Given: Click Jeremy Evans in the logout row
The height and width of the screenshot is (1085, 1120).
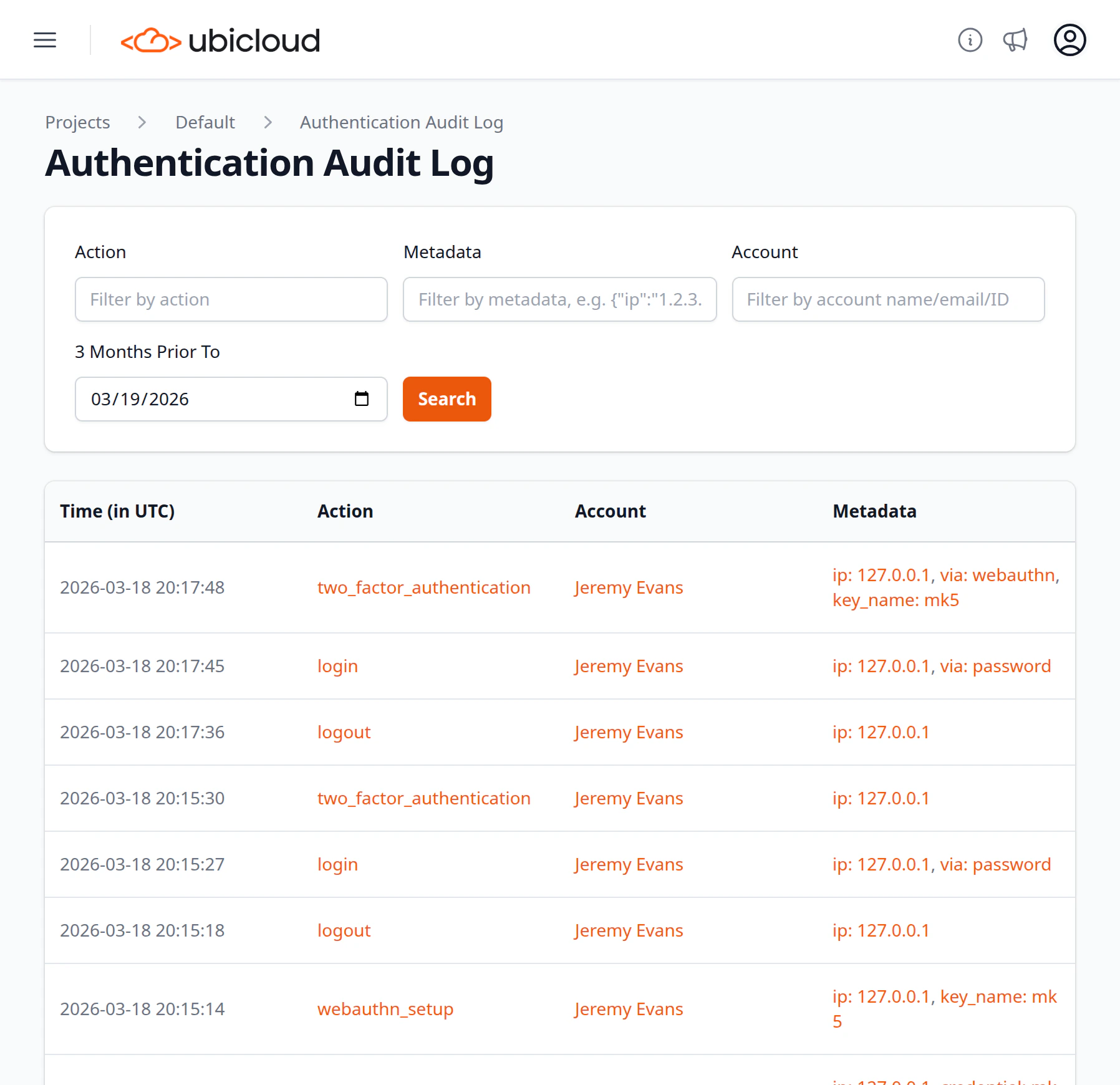Looking at the screenshot, I should coord(628,731).
